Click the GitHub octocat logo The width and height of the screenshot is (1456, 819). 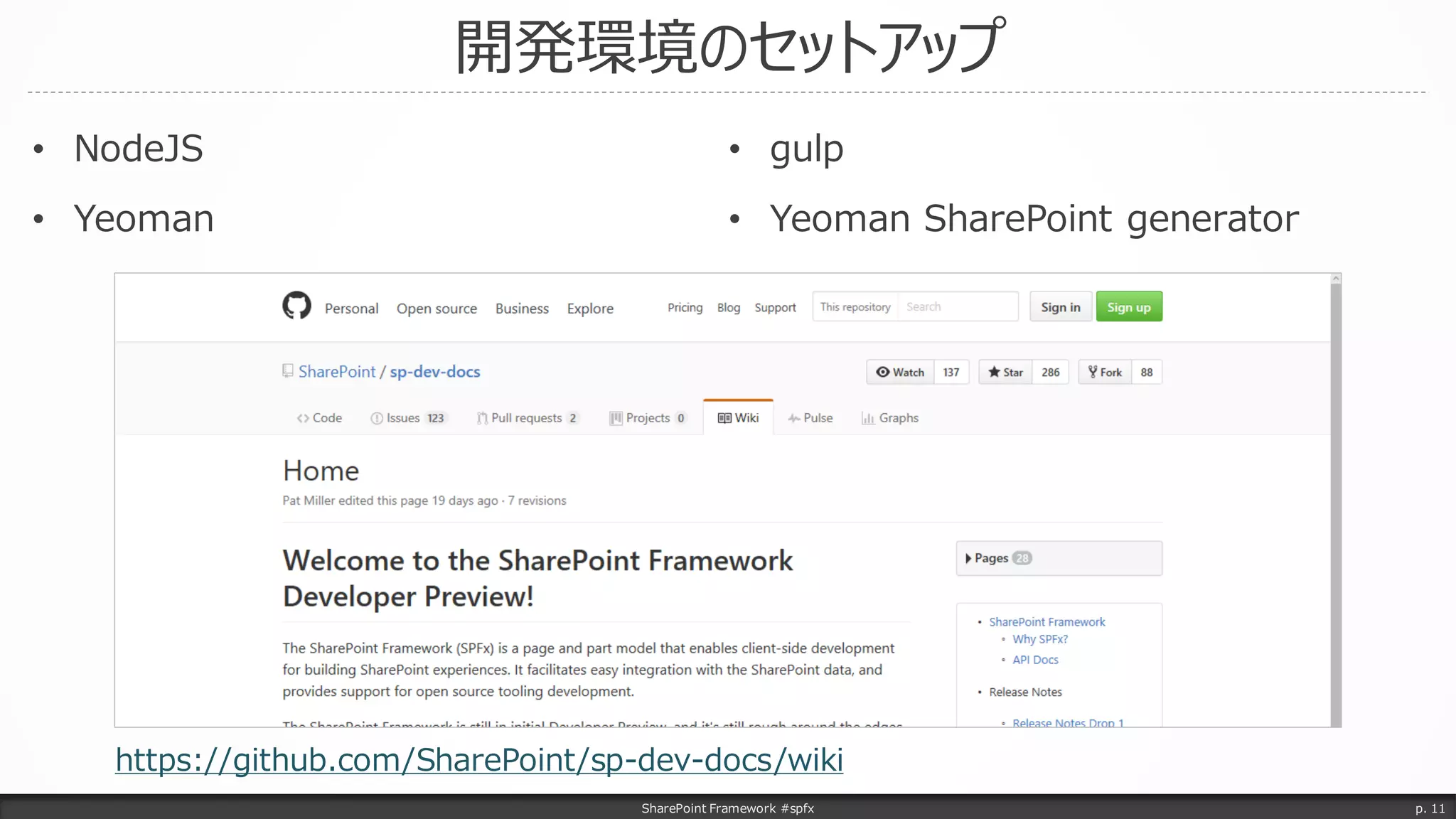[x=296, y=306]
